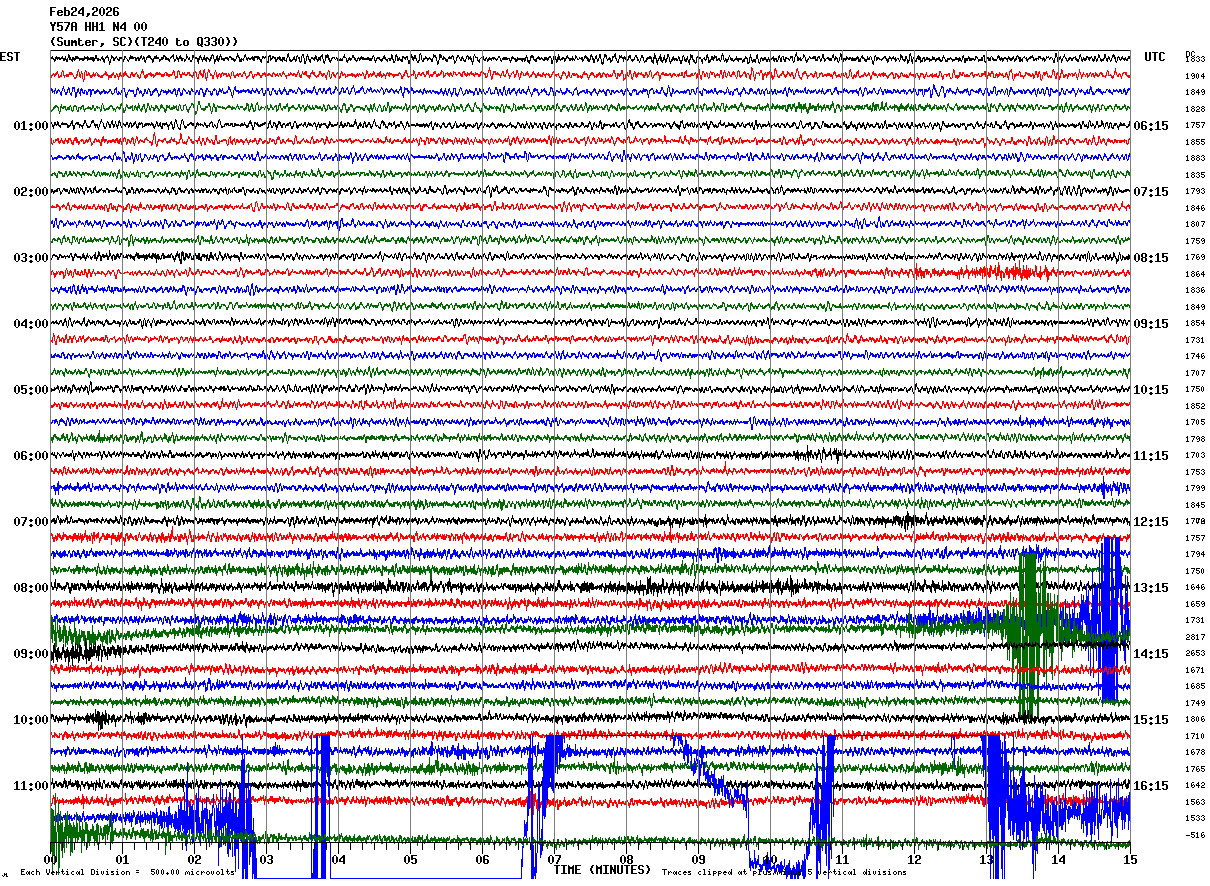Select minute tick label 05 on bottom axis
This screenshot has height=886, width=1210.
click(410, 860)
